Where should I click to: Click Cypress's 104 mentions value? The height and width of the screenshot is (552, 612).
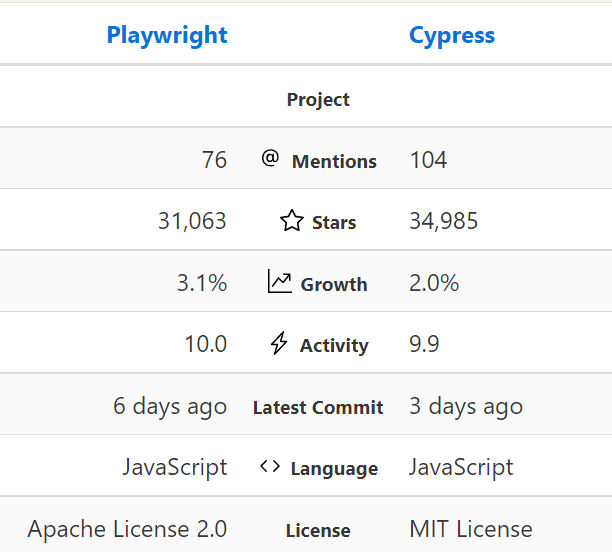point(428,160)
